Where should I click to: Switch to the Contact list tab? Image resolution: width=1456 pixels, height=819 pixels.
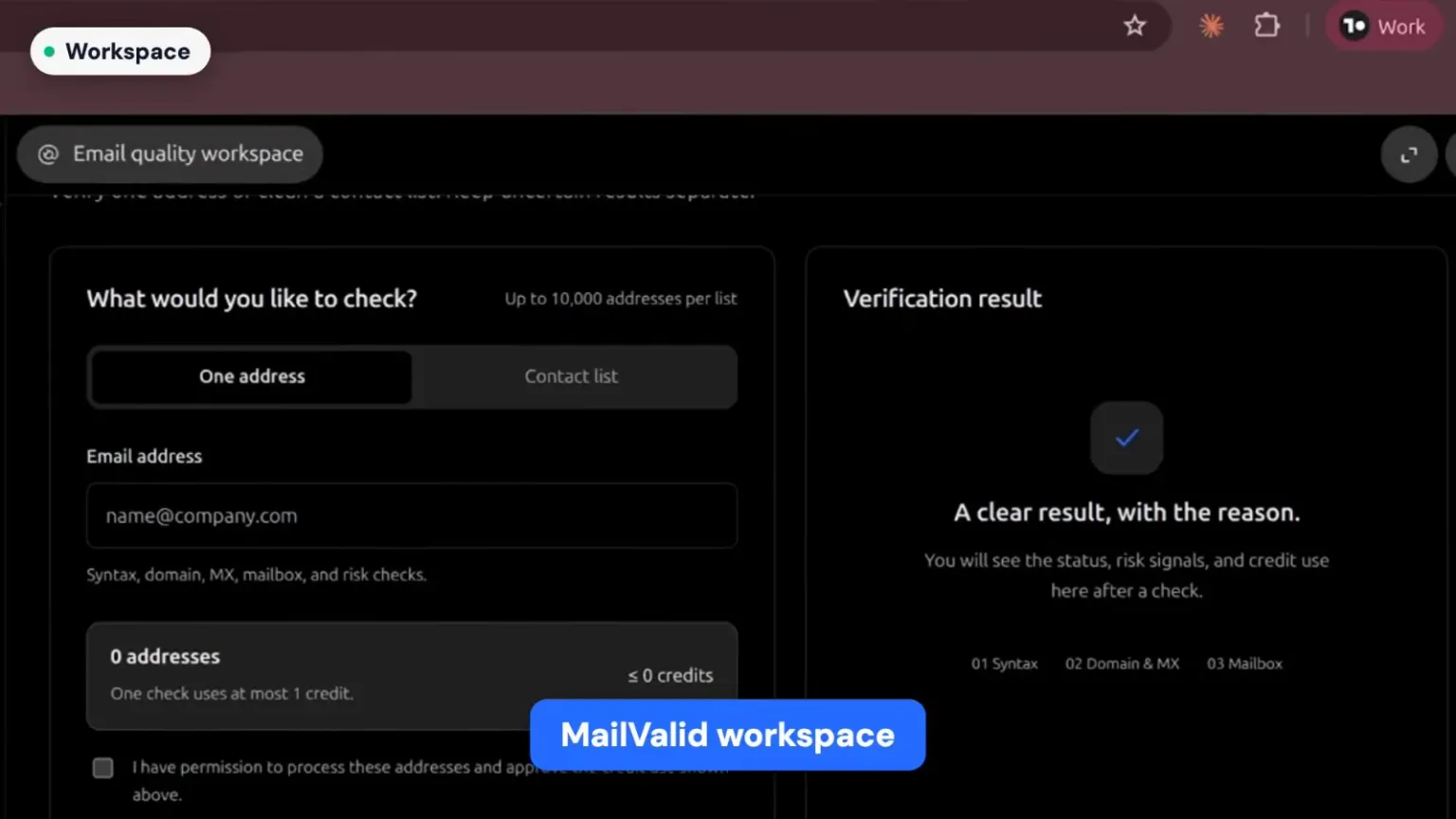[572, 376]
